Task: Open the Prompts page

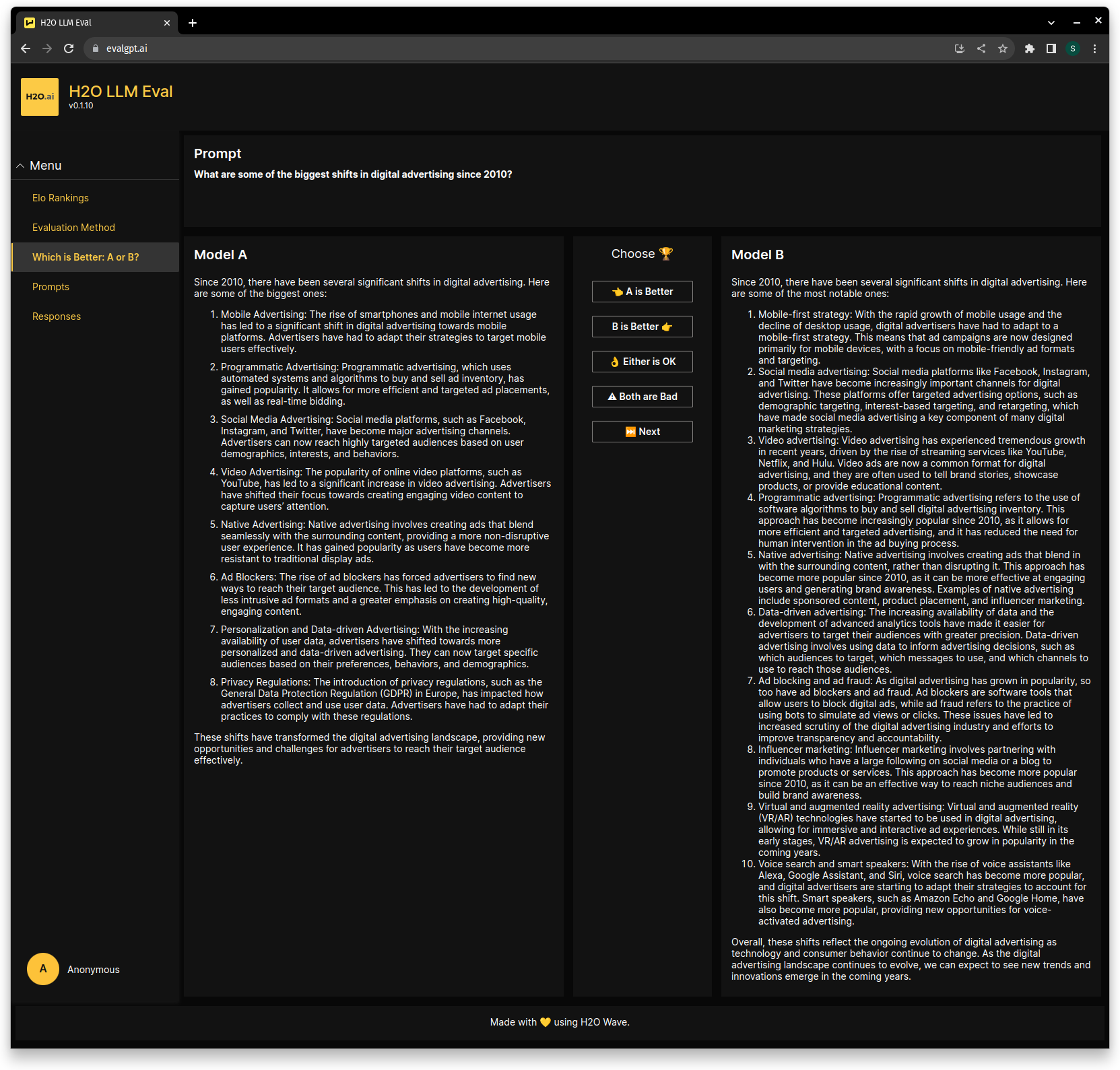Action: pos(51,287)
